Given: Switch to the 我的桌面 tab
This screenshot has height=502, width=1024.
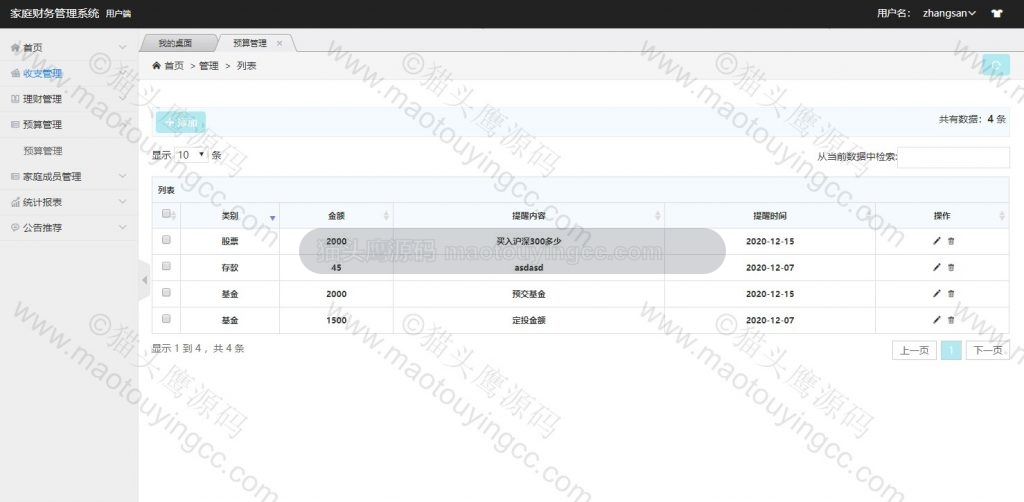Looking at the screenshot, I should 175,43.
